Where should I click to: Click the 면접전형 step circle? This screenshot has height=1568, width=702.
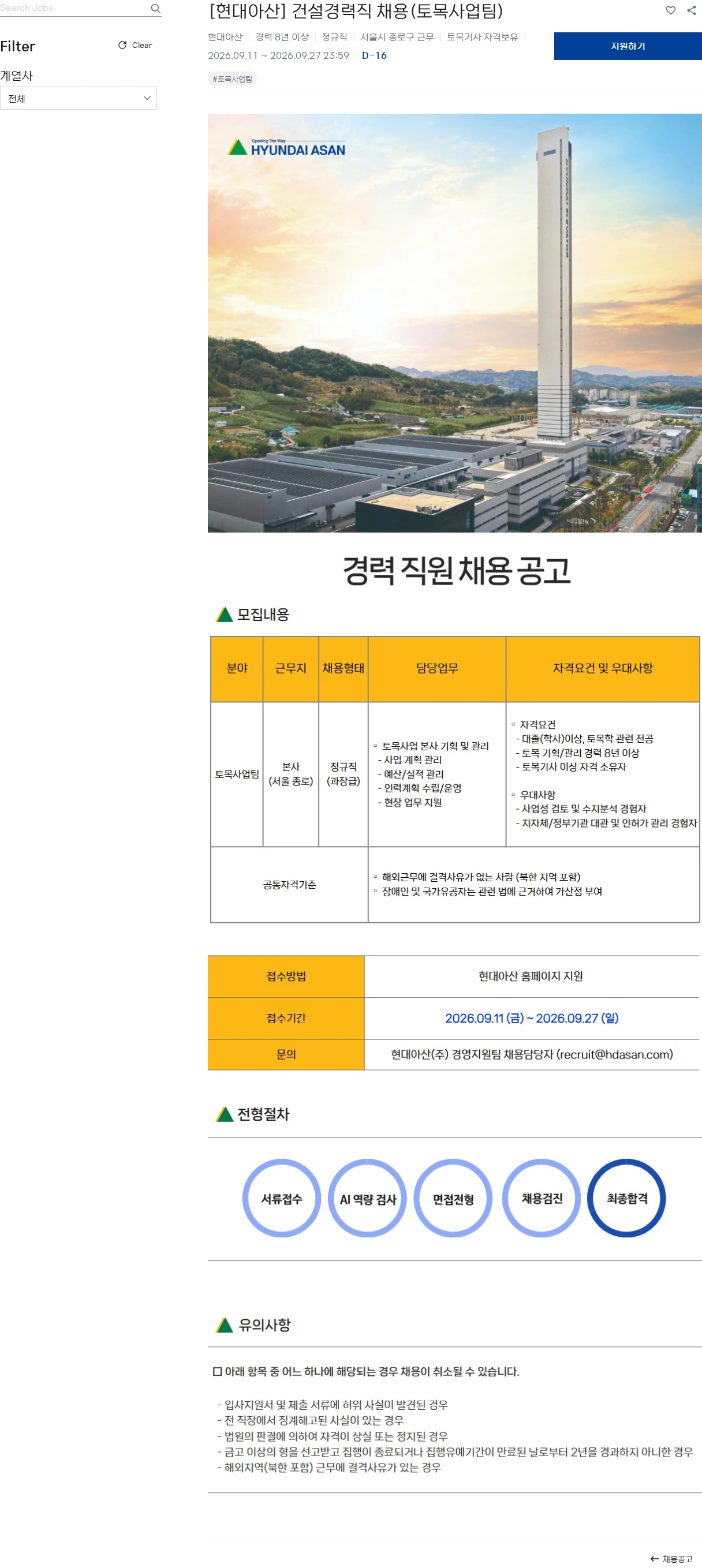tap(453, 1198)
